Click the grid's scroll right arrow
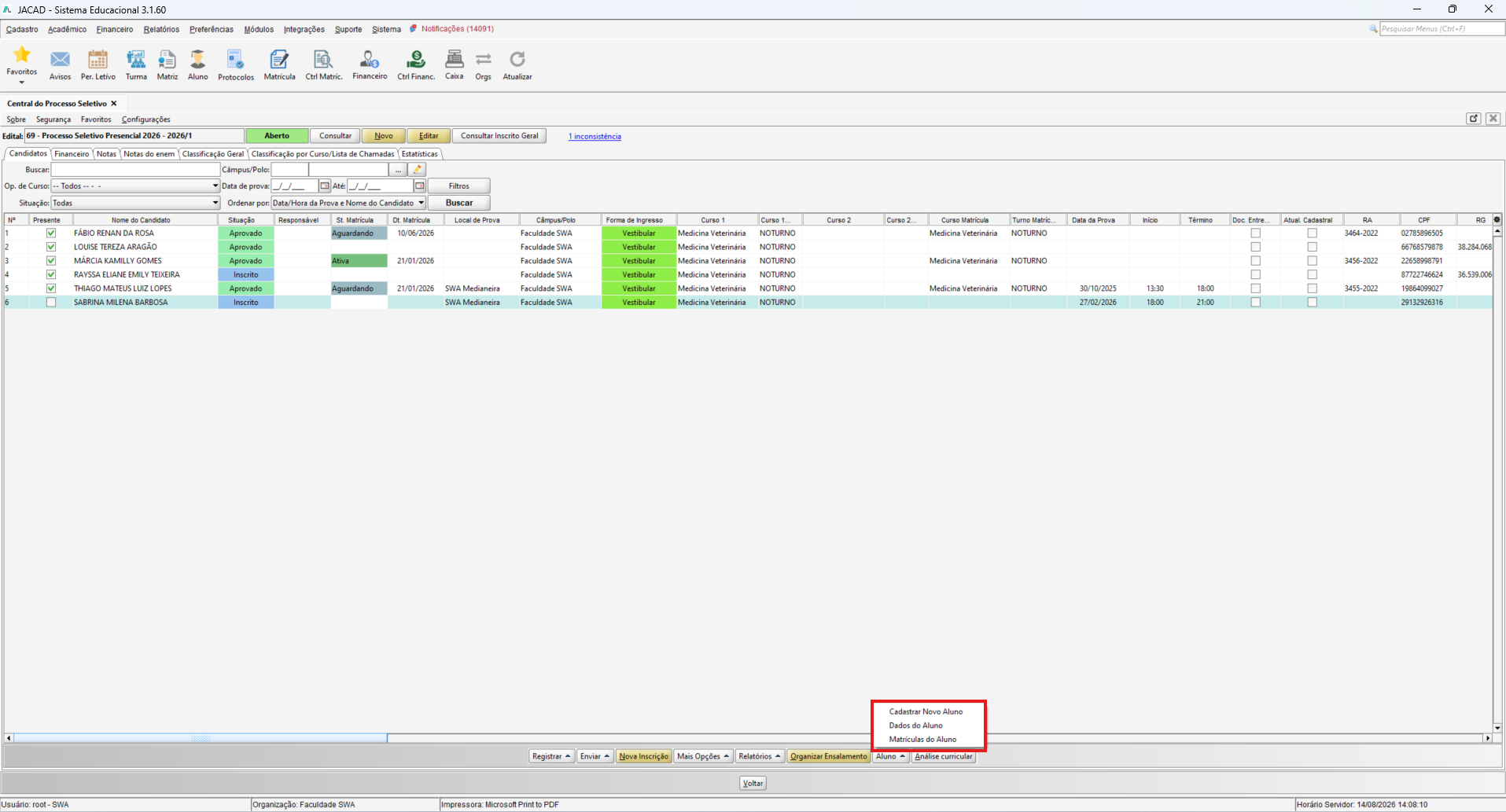Viewport: 1506px width, 812px height. pyautogui.click(x=1487, y=738)
